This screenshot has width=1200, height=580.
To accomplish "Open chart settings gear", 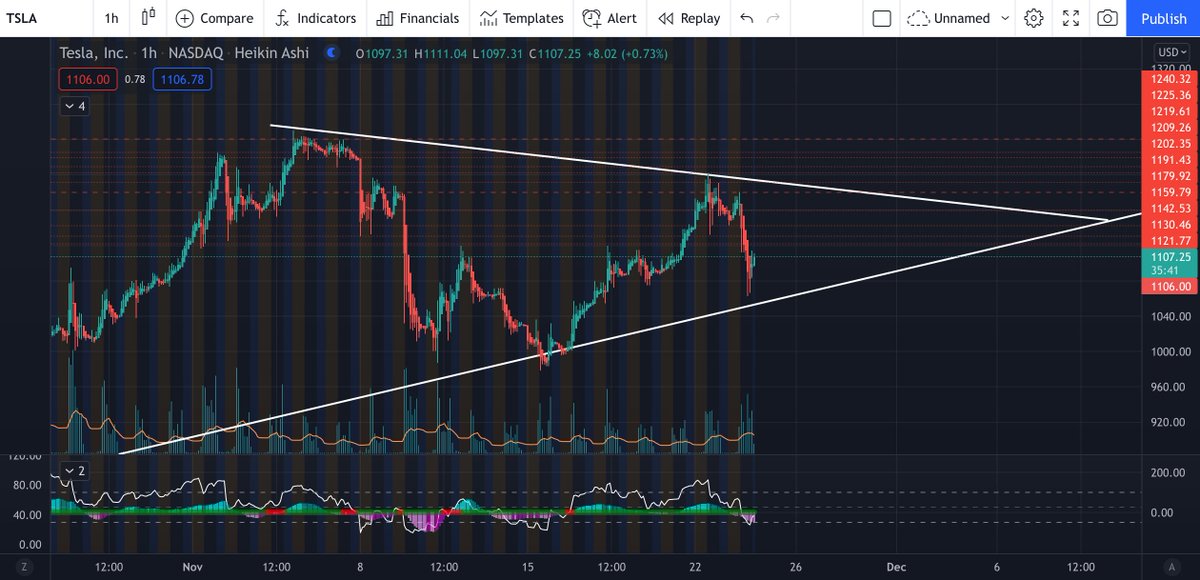I will [1034, 18].
